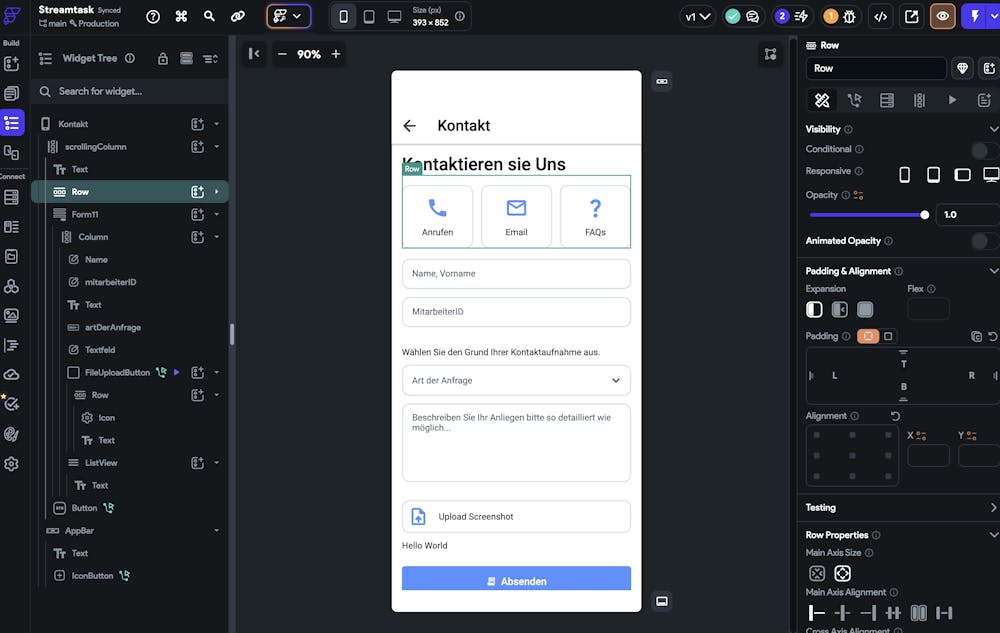Click the Email card in canvas
This screenshot has height=633, width=1000.
coord(516,216)
